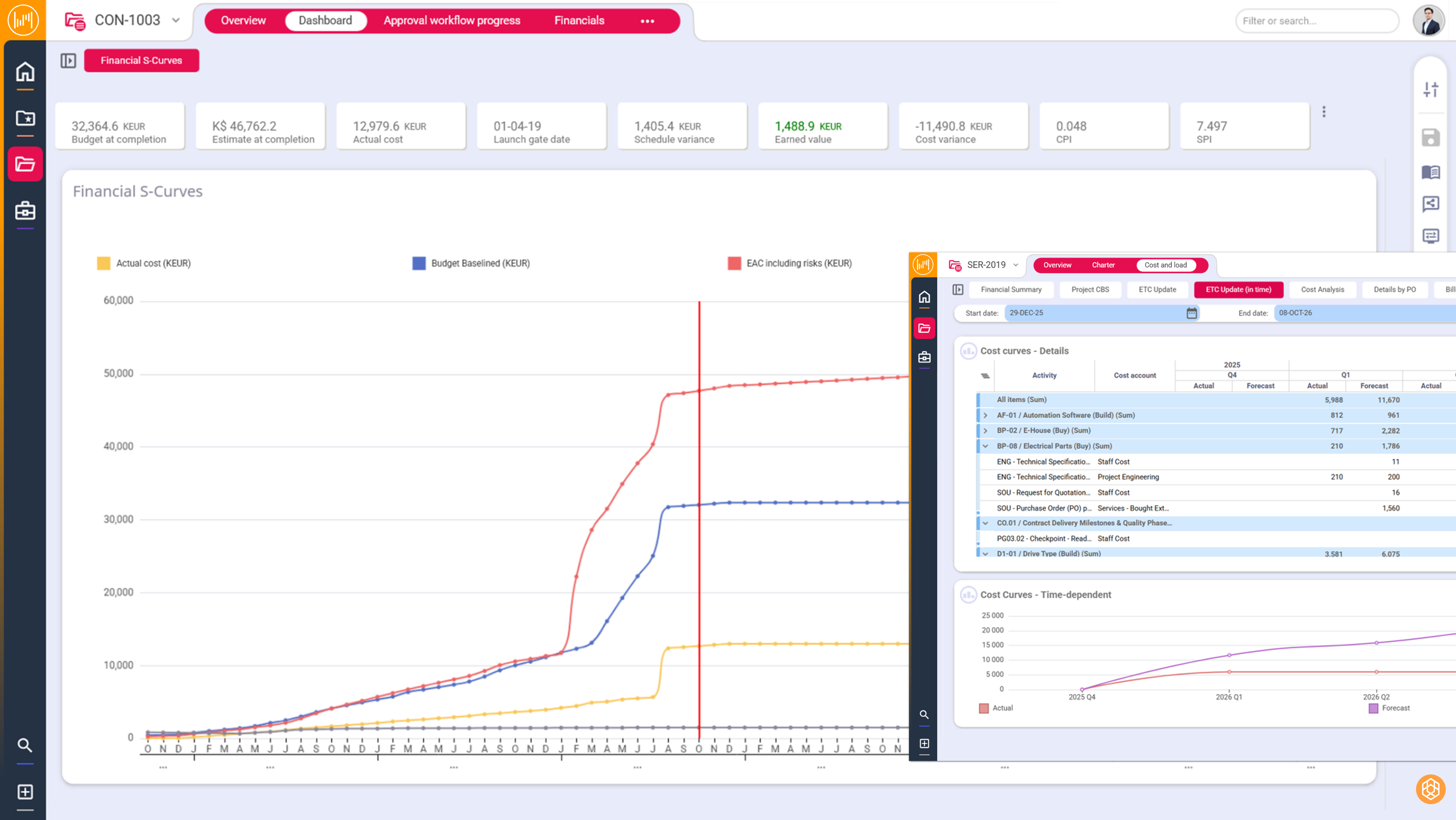
Task: Click open-folder icon in SER-2019 window sidebar
Action: point(924,328)
